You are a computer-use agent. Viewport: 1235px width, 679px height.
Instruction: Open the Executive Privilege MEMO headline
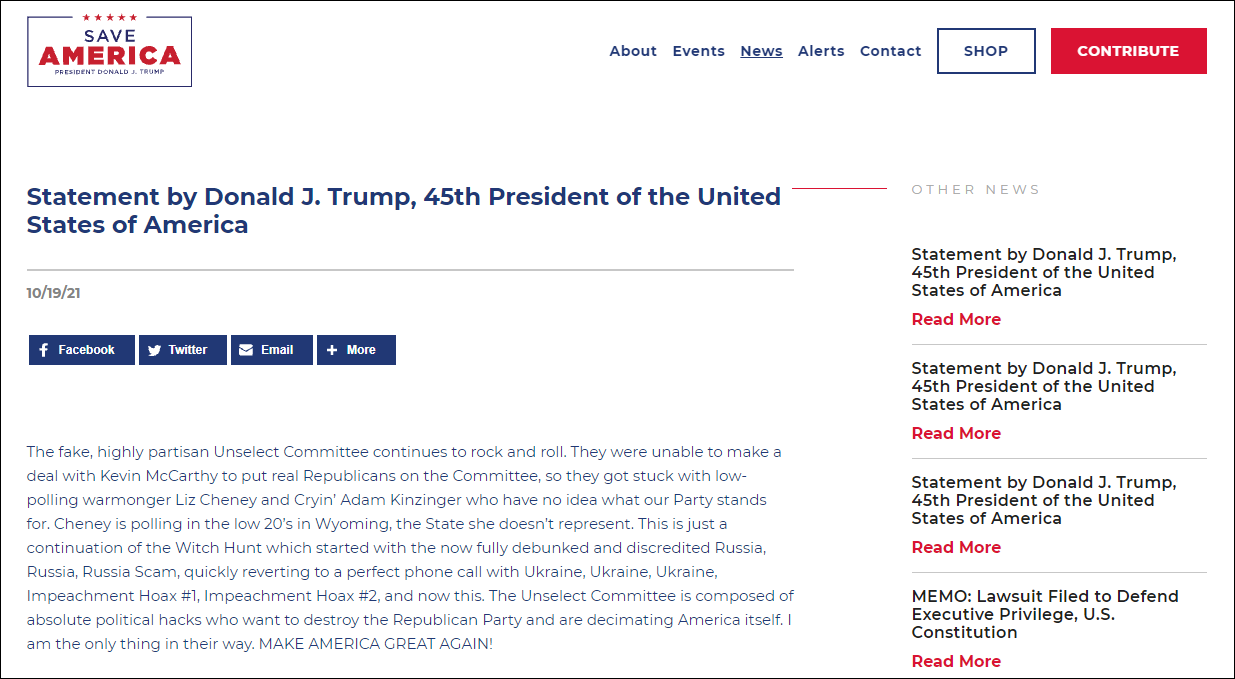click(1044, 614)
